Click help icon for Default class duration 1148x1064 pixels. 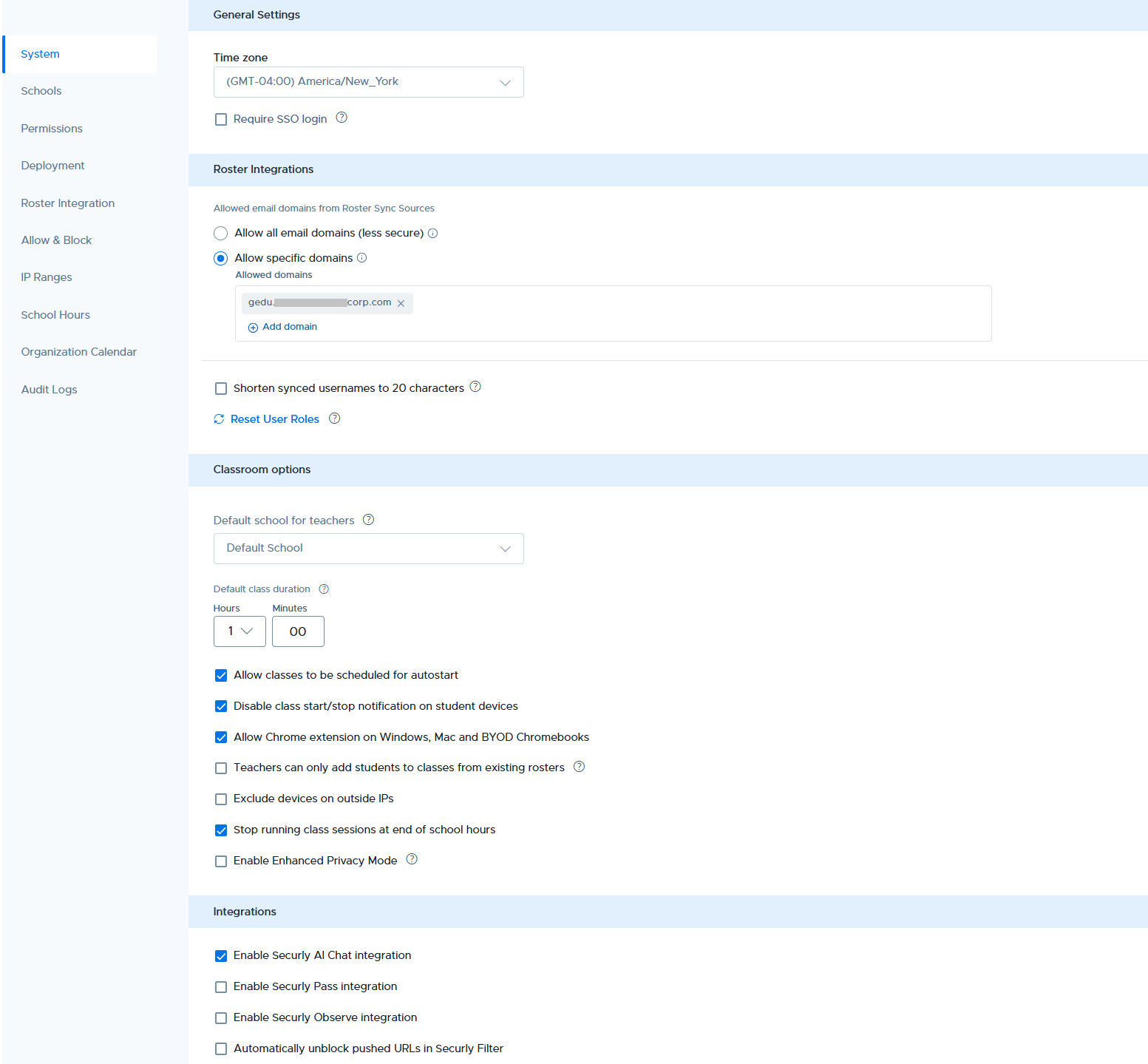pos(324,589)
